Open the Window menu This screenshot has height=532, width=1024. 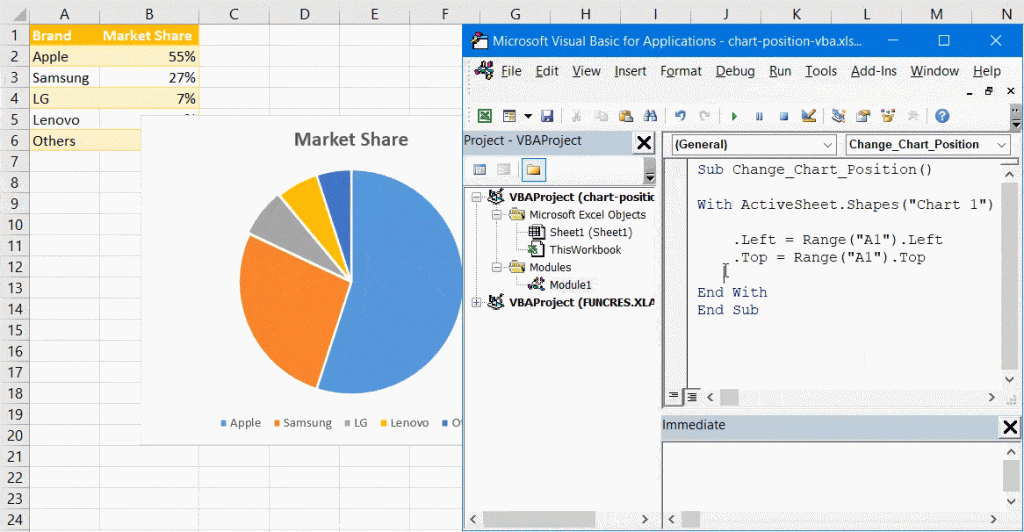click(935, 71)
